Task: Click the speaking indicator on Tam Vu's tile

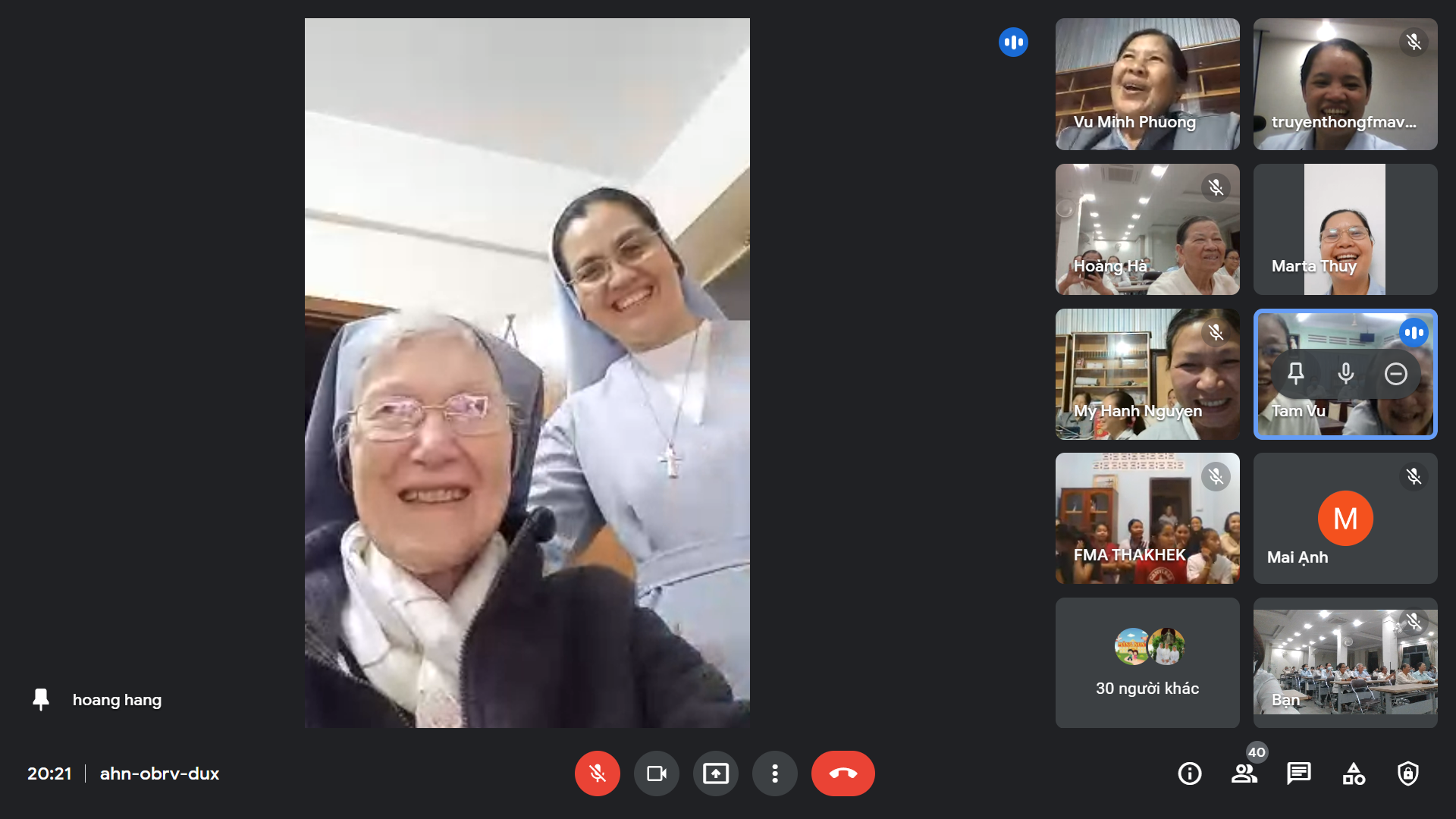Action: click(1414, 332)
